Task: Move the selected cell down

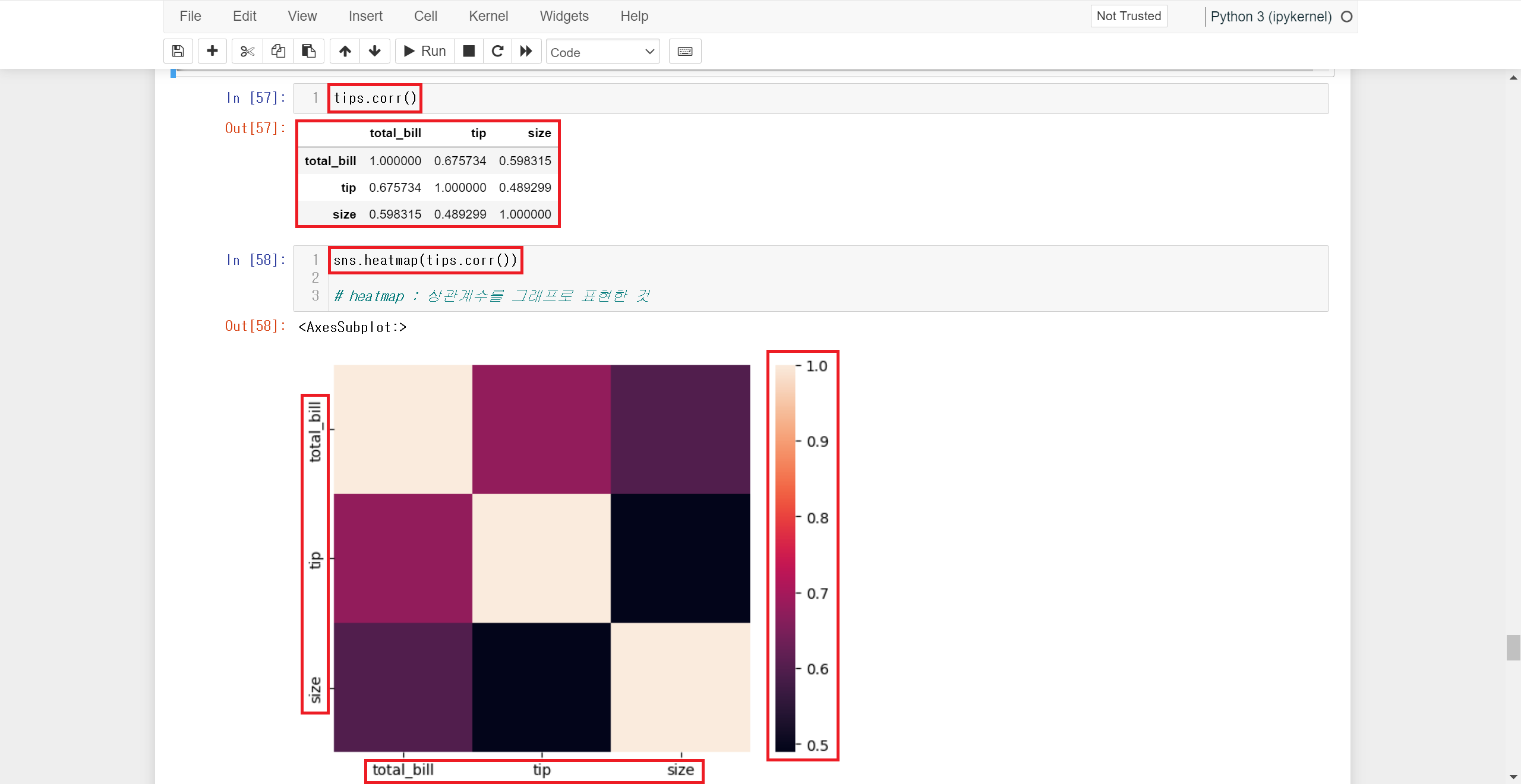Action: pos(375,51)
